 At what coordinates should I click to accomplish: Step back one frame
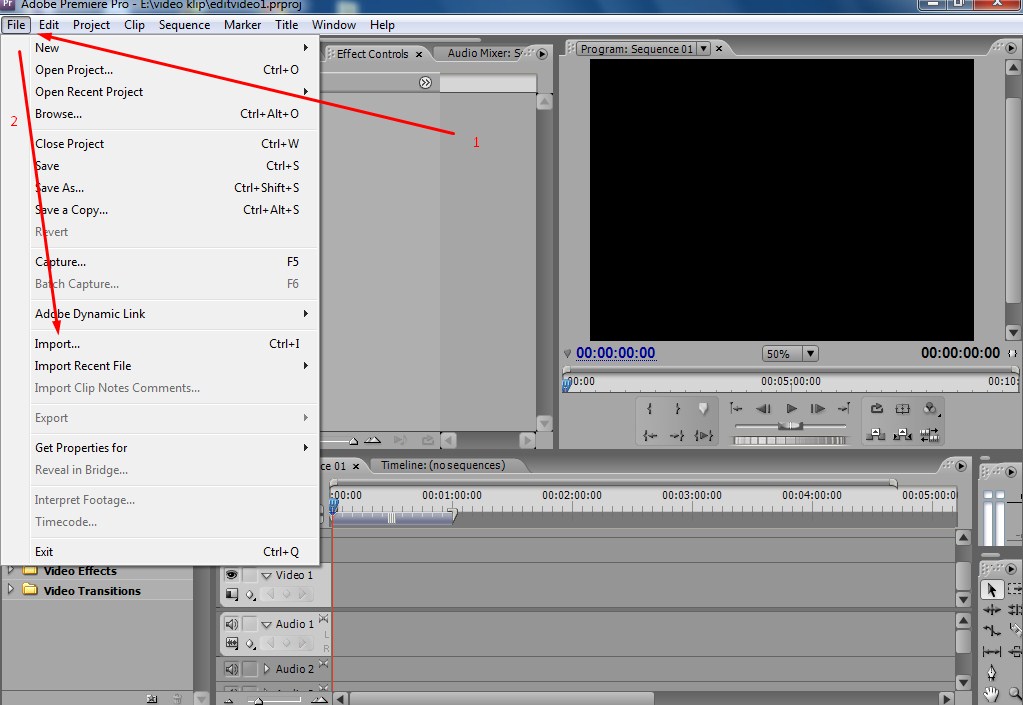pos(763,409)
